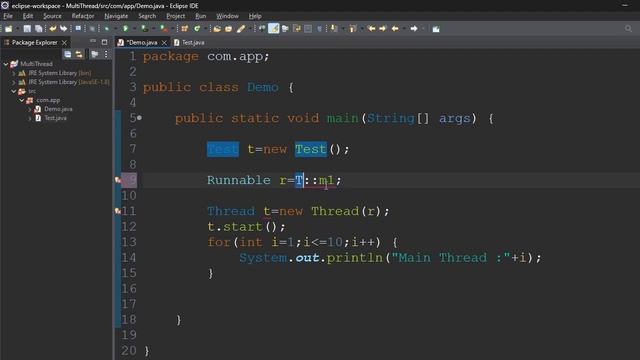Collapse the com.app package node

click(22, 100)
